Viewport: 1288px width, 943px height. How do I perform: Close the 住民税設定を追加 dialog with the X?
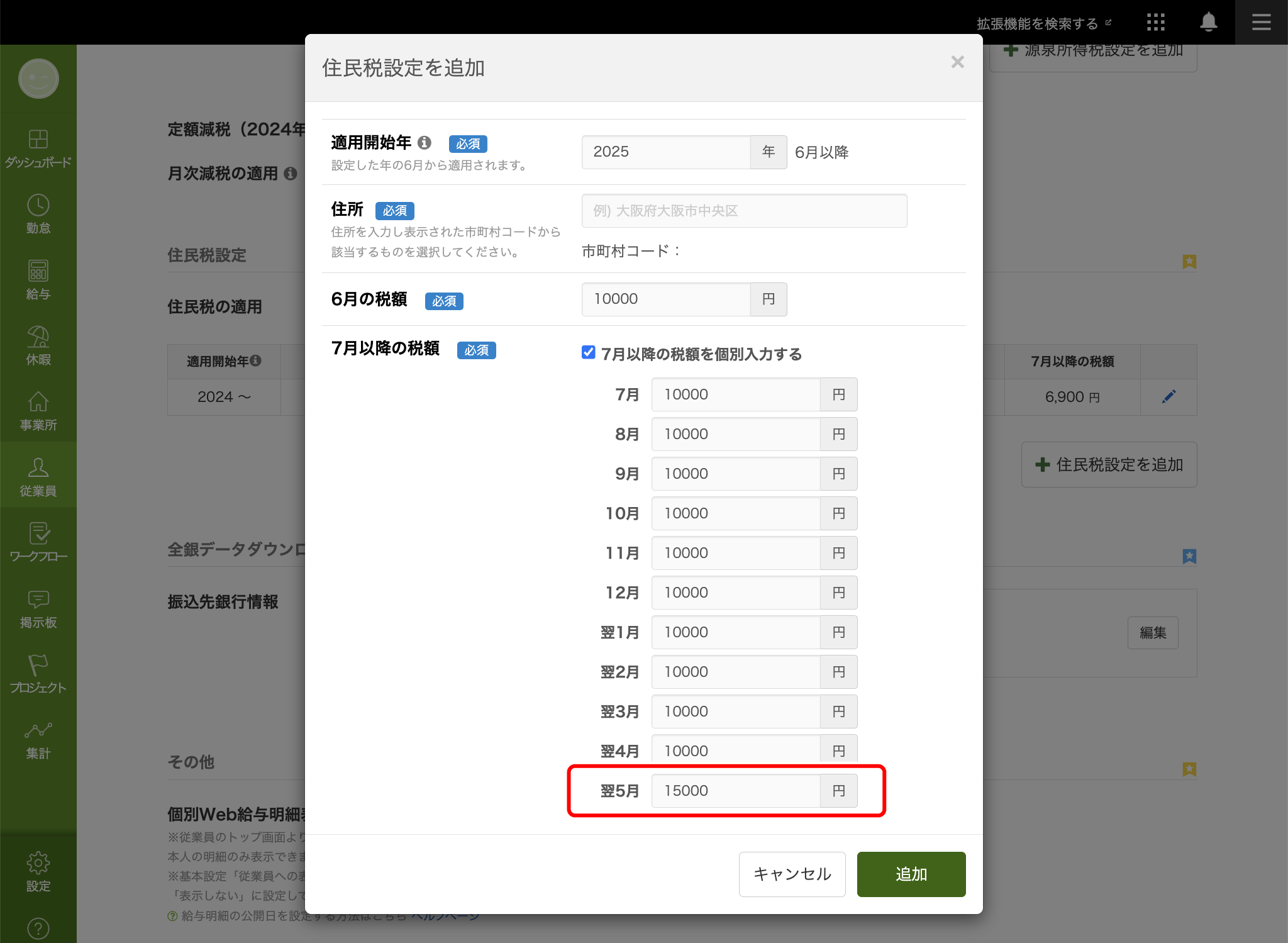coord(957,62)
